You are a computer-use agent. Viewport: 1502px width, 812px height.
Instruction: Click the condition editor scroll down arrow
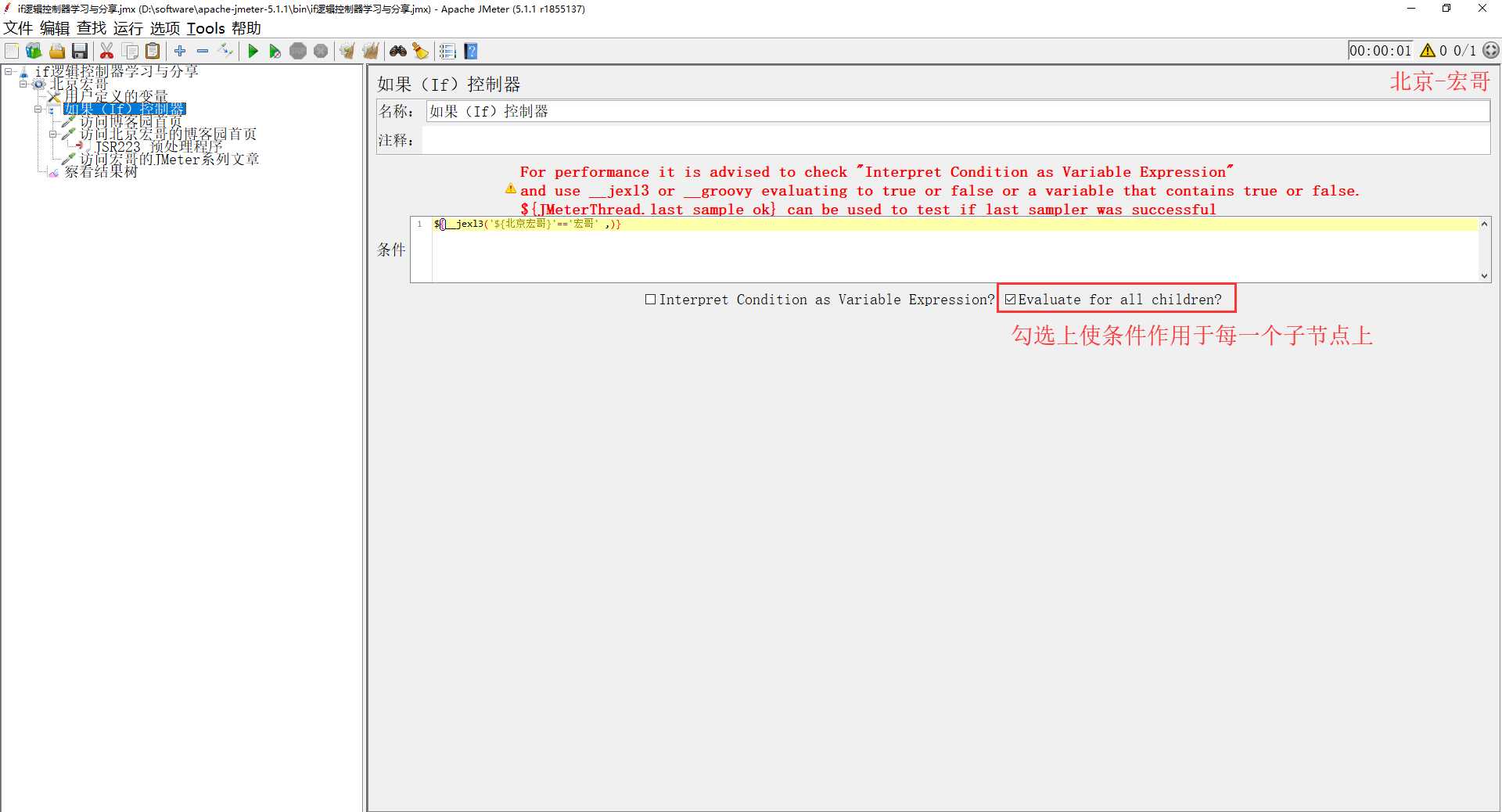click(x=1484, y=275)
